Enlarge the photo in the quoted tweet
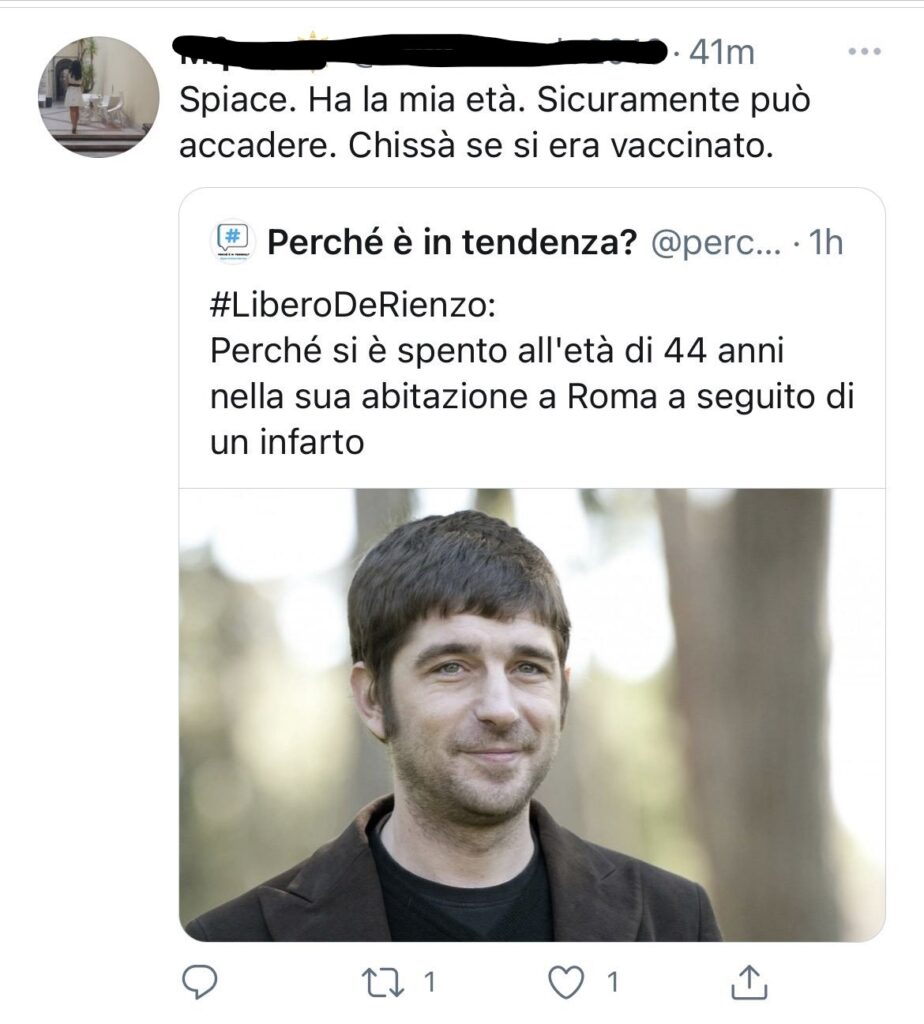924x1024 pixels. point(532,714)
